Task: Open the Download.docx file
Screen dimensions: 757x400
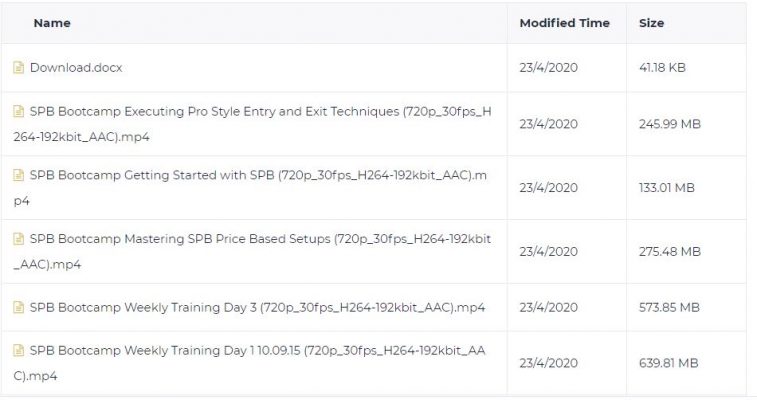Action: click(x=76, y=68)
